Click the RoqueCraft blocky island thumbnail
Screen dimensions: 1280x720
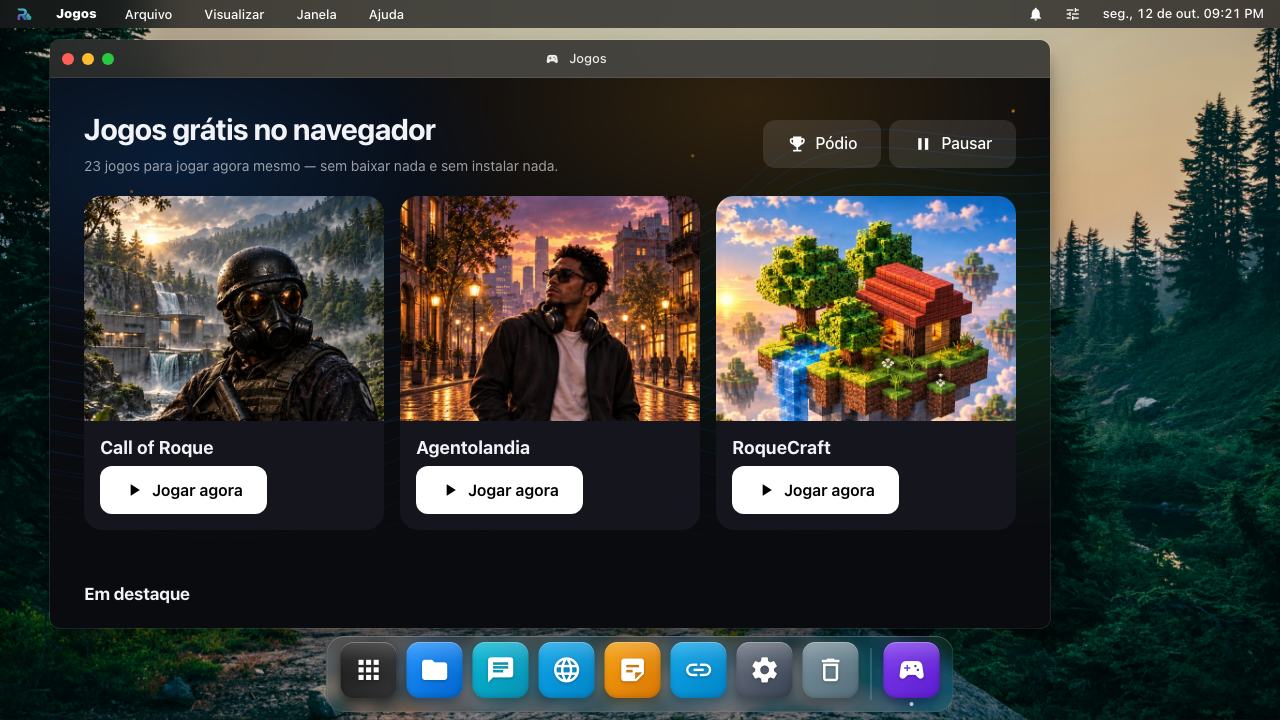tap(866, 308)
